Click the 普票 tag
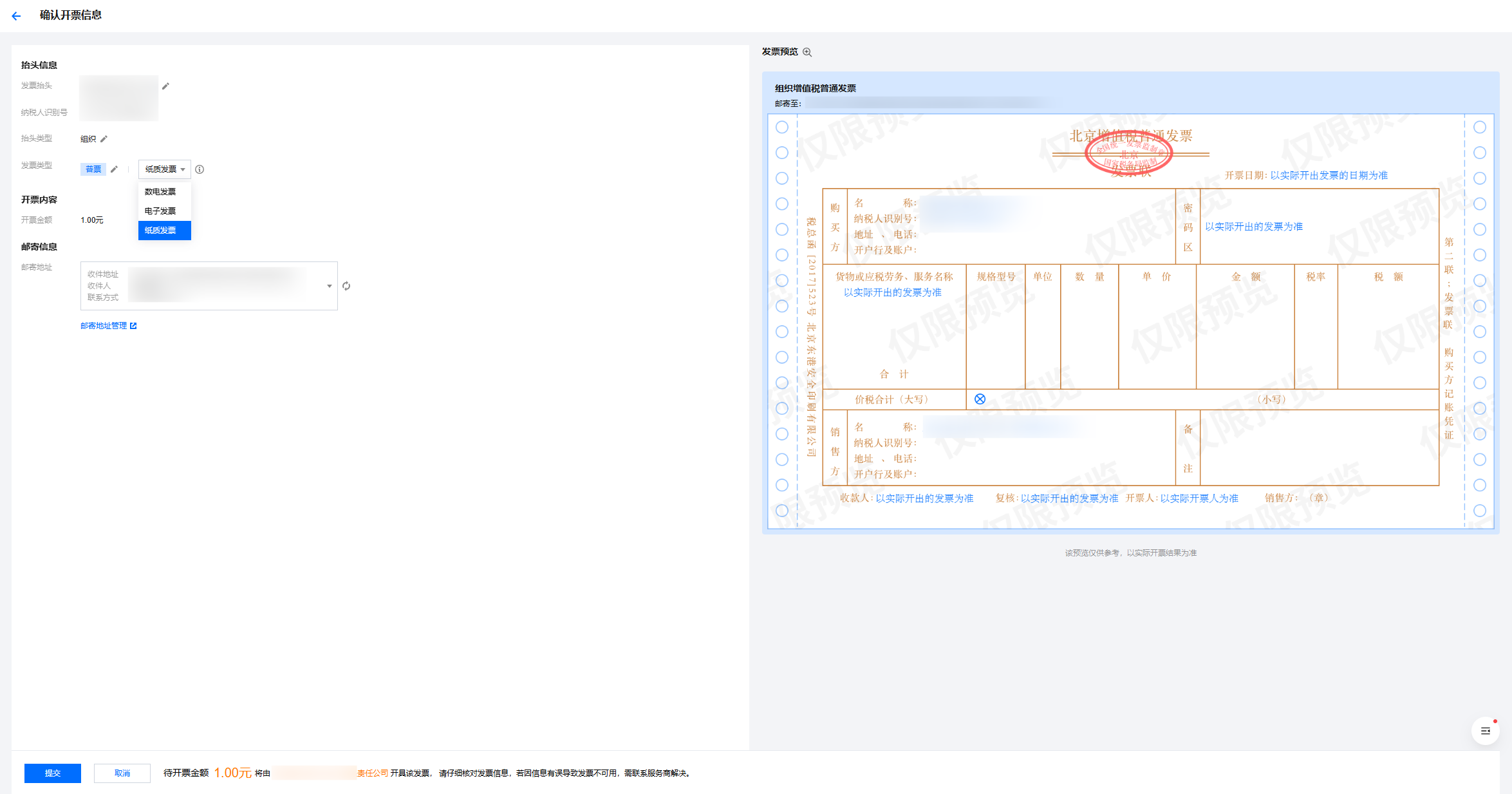This screenshot has width=1512, height=794. 93,169
